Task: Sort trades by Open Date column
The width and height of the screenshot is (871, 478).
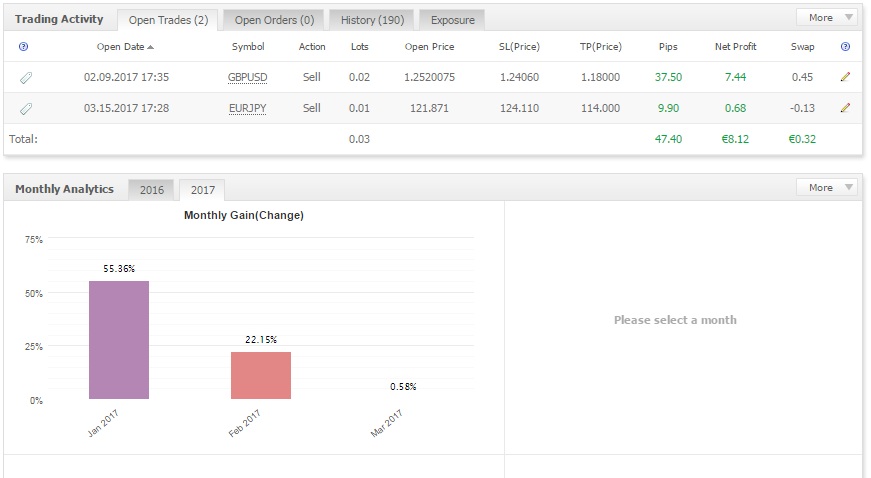Action: (x=125, y=47)
